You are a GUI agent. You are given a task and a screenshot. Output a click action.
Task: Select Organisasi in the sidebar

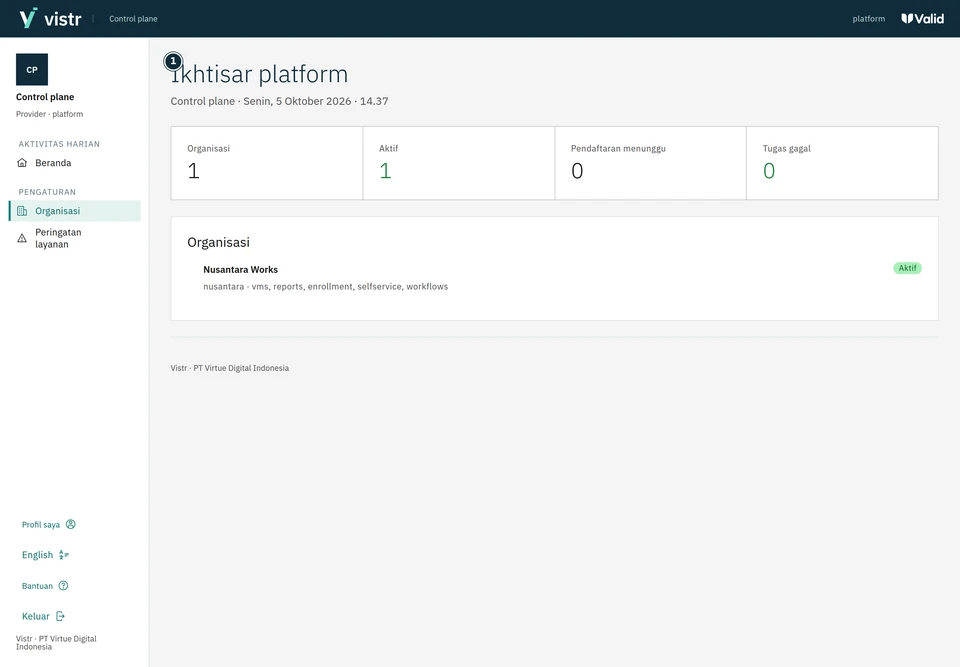click(75, 211)
